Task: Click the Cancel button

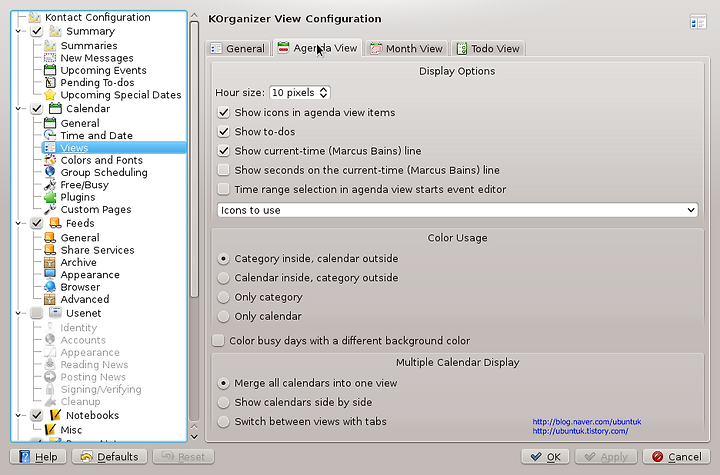Action: coord(676,457)
